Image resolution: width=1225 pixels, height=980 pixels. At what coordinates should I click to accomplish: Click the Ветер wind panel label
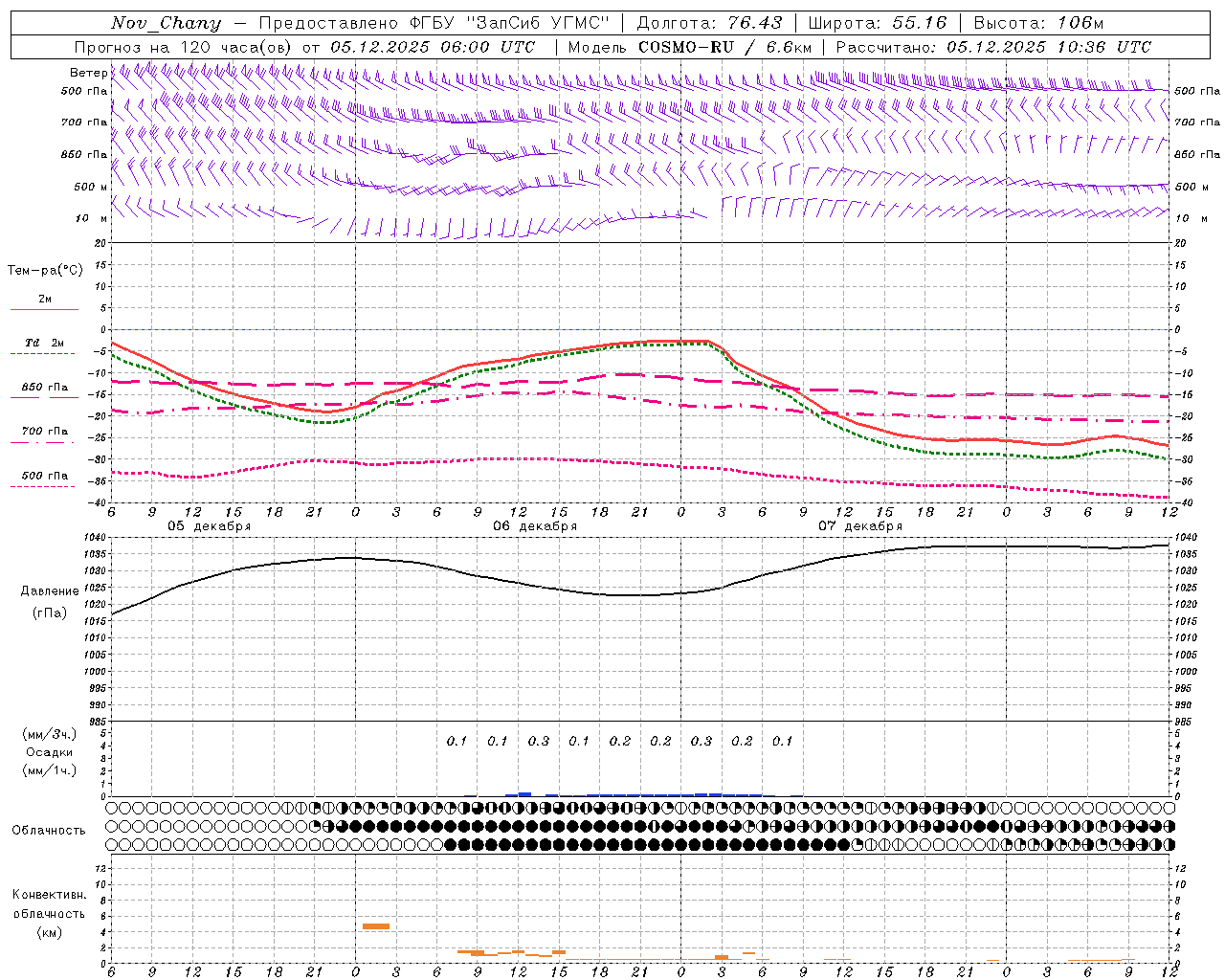click(89, 73)
